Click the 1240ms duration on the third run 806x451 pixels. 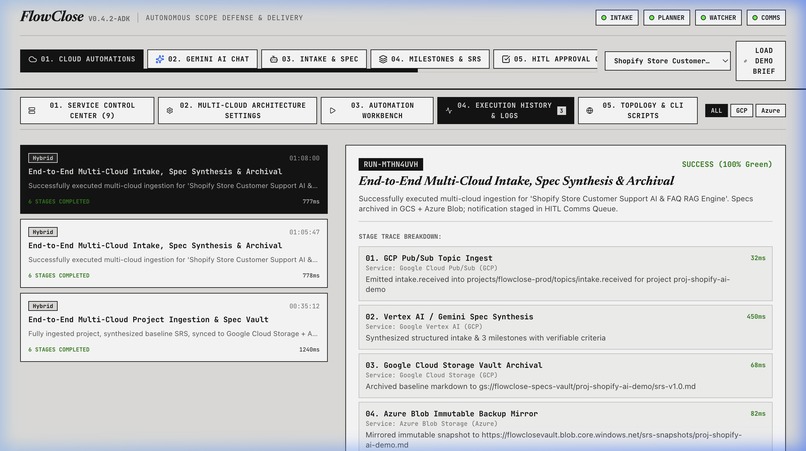pos(309,350)
